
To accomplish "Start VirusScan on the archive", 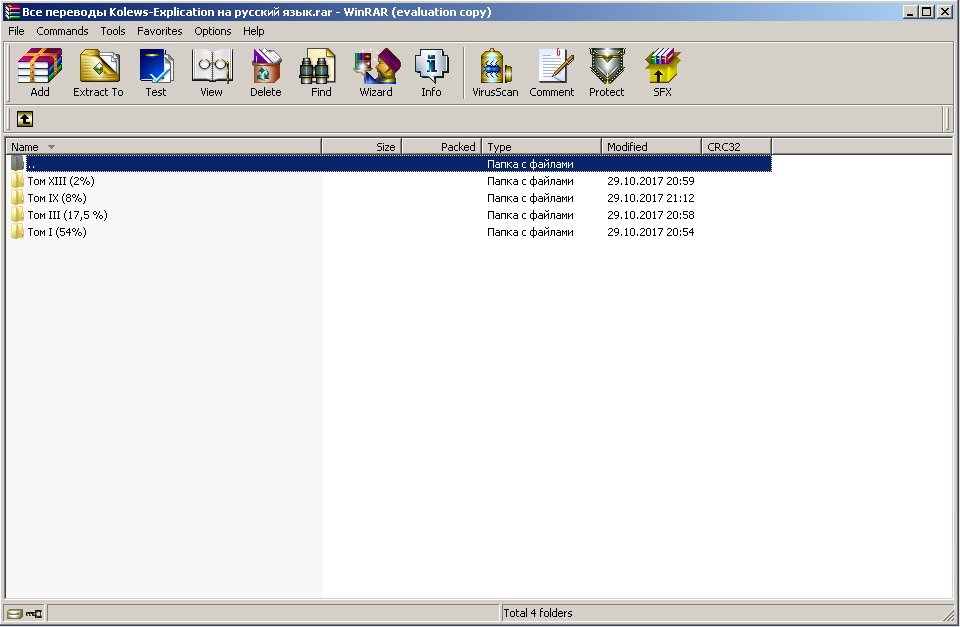I will (x=495, y=72).
